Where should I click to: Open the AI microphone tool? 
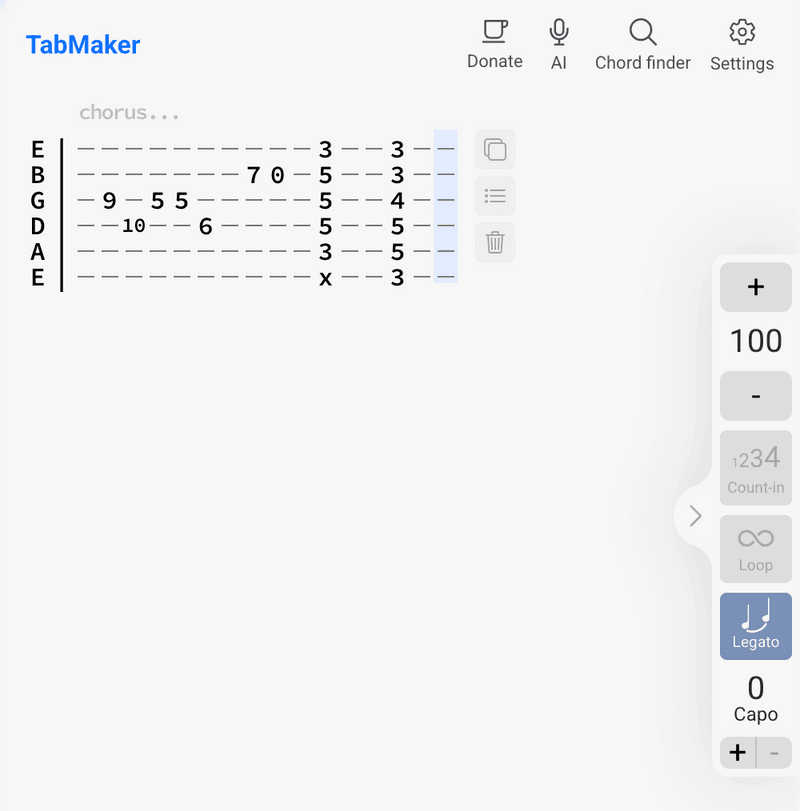[559, 44]
